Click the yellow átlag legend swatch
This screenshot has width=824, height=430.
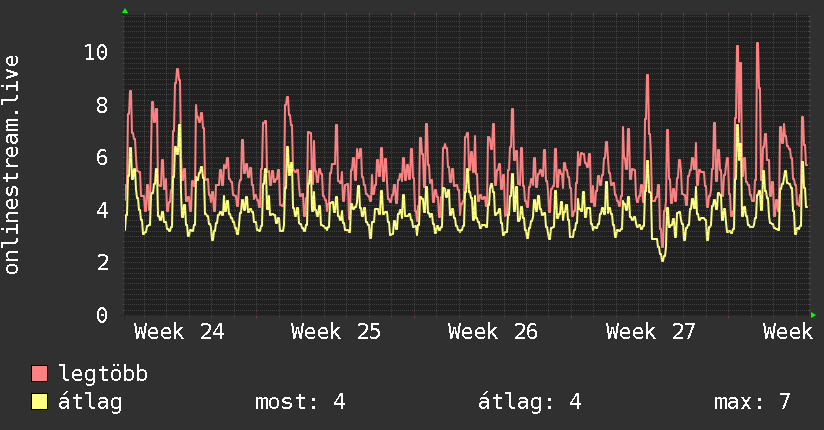pos(39,401)
